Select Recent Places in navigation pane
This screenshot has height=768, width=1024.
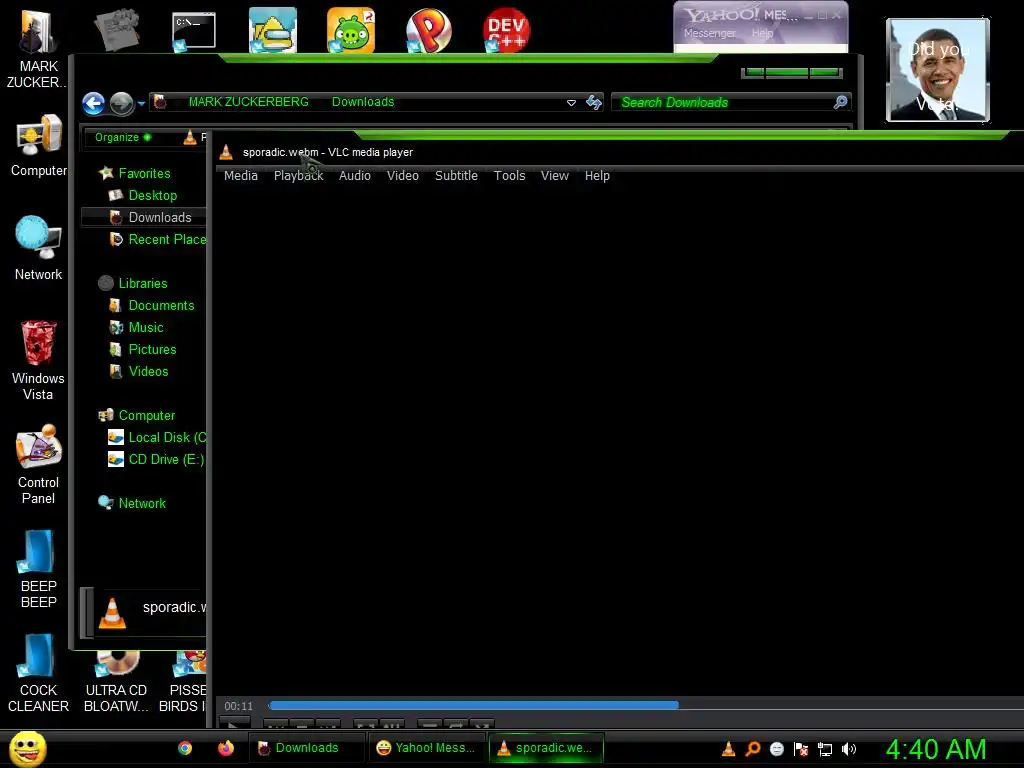[x=167, y=239]
